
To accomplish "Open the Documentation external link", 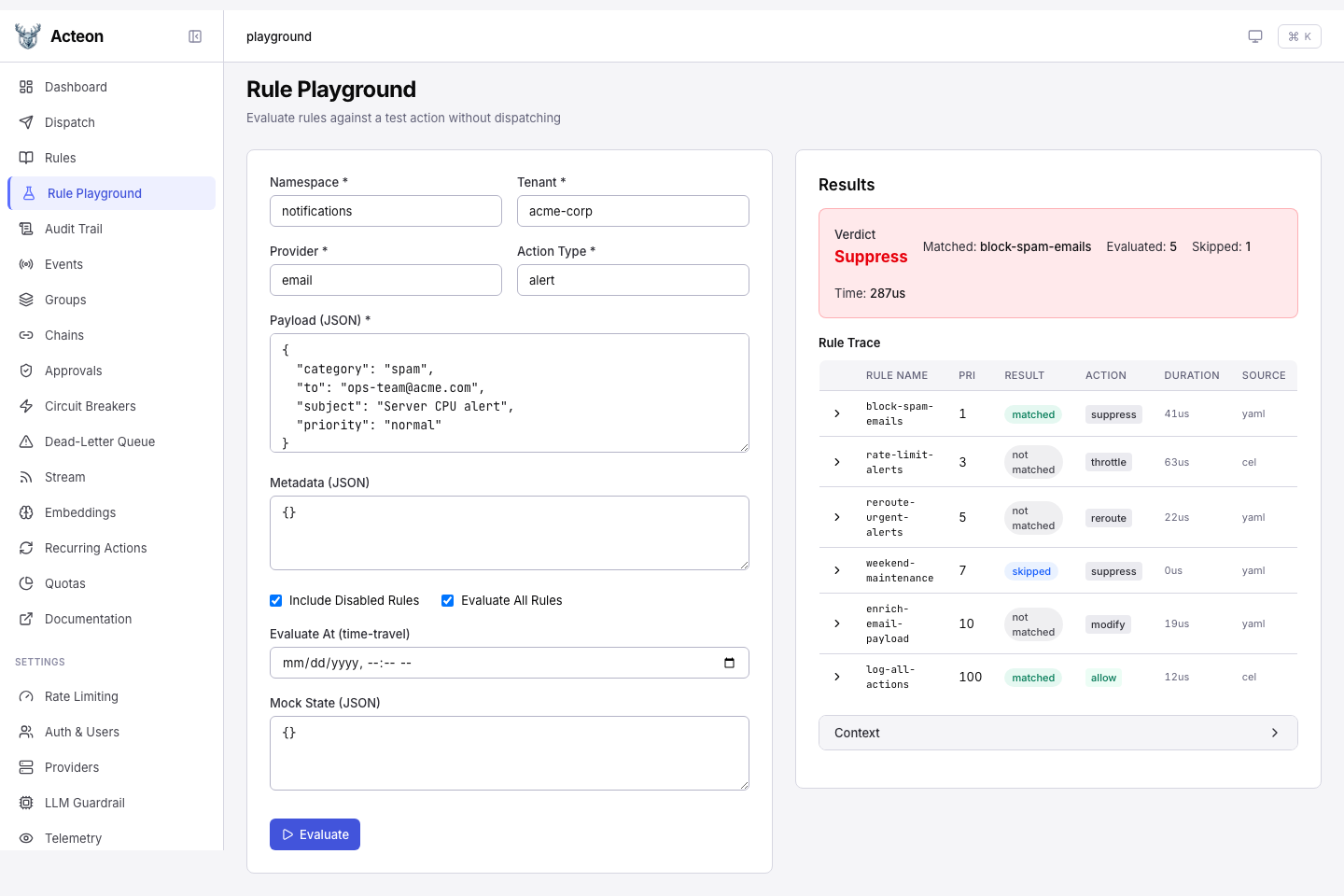I will click(x=88, y=619).
